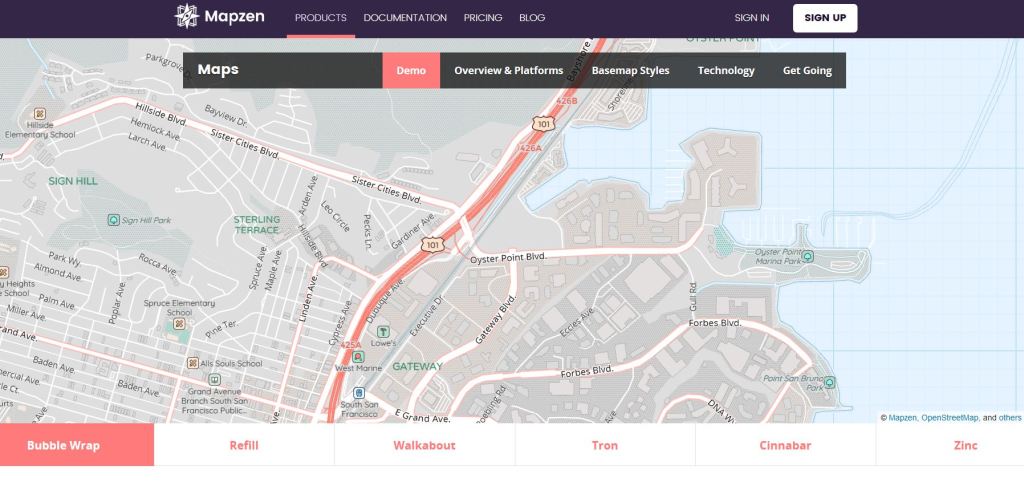Click the Hillside Blvd. street label near the top of the map
1024x498 pixels.
[x=161, y=114]
